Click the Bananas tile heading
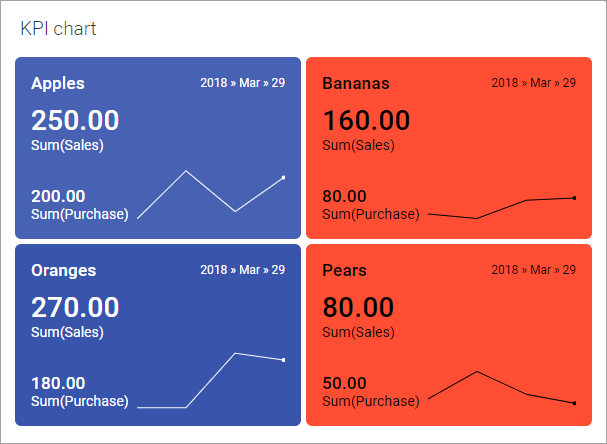This screenshot has height=444, width=607. pos(356,83)
